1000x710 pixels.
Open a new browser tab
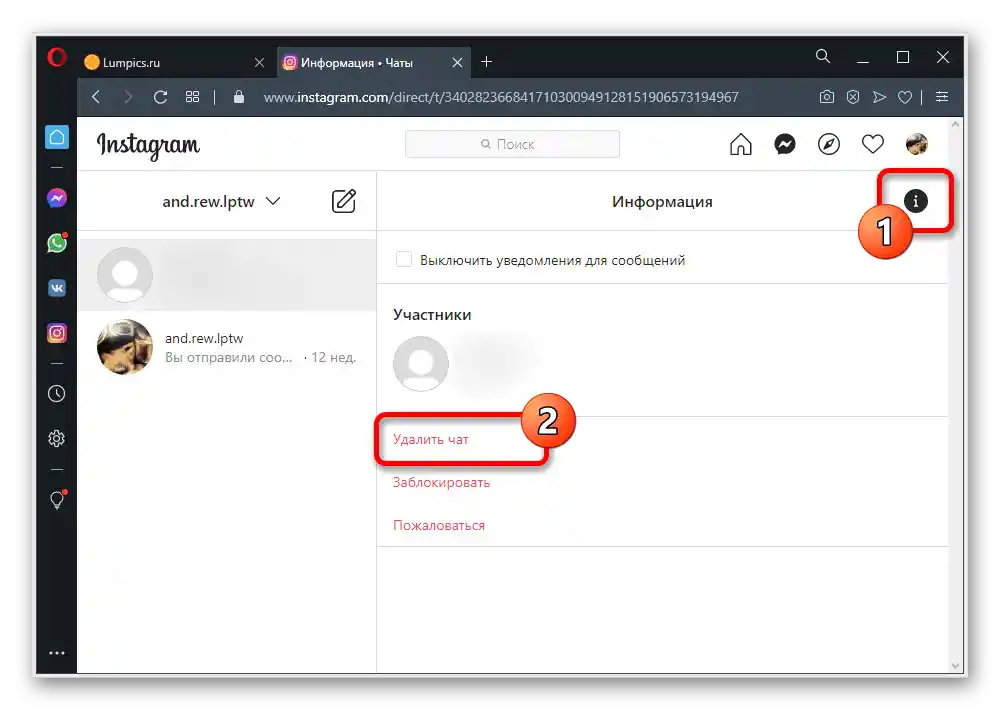coord(486,62)
